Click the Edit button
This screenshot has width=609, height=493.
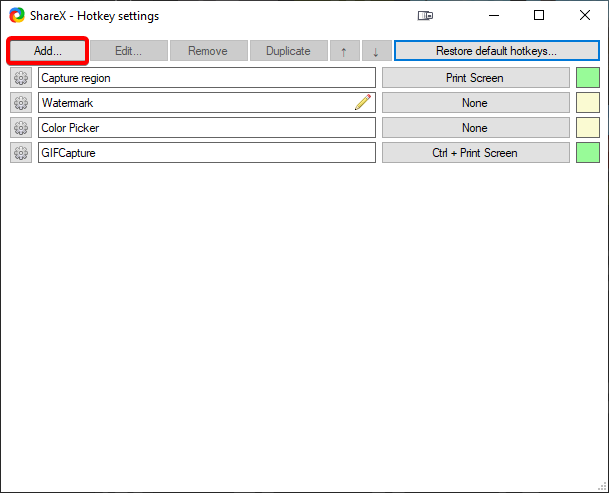pos(129,51)
